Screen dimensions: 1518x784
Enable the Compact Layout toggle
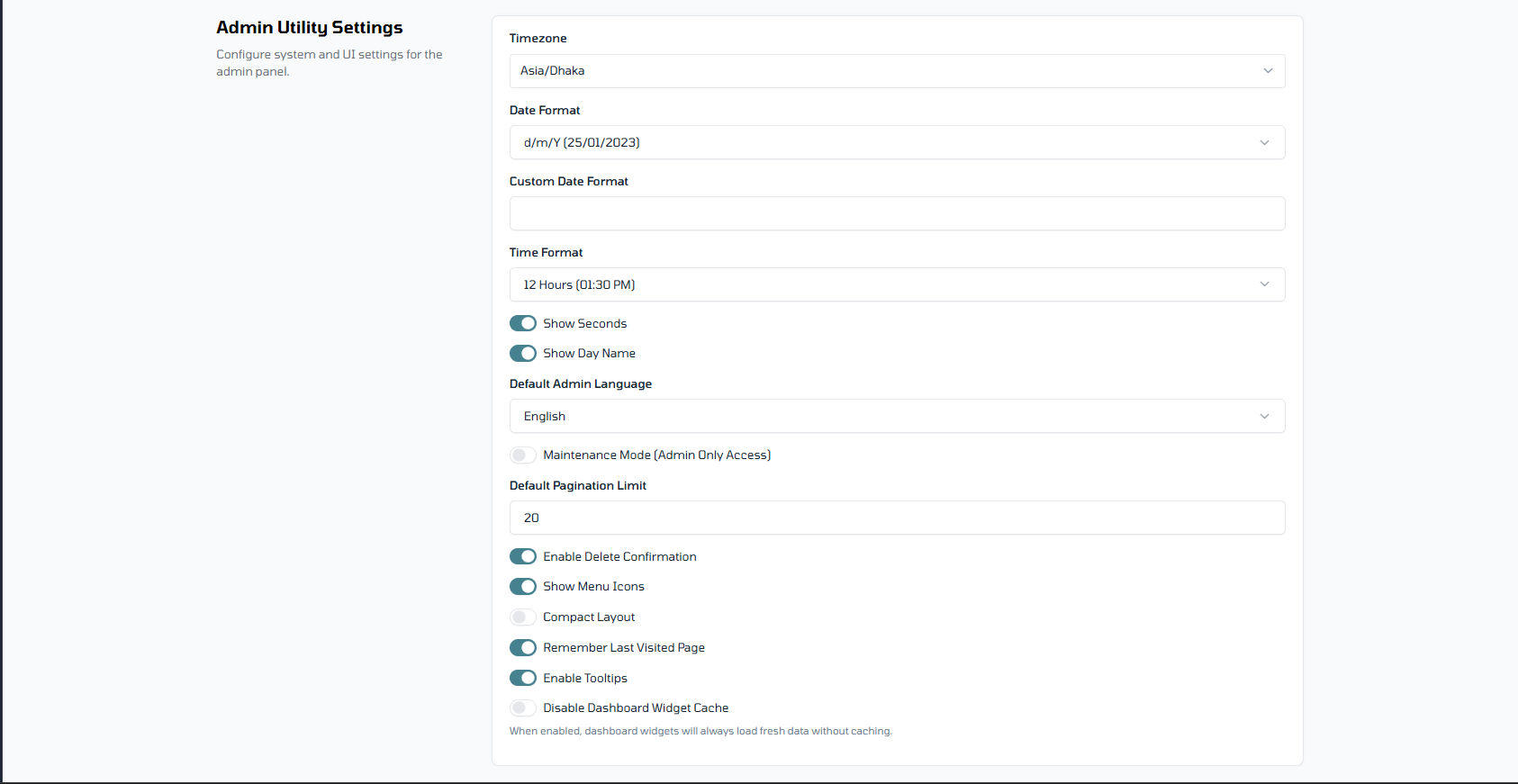(x=523, y=617)
